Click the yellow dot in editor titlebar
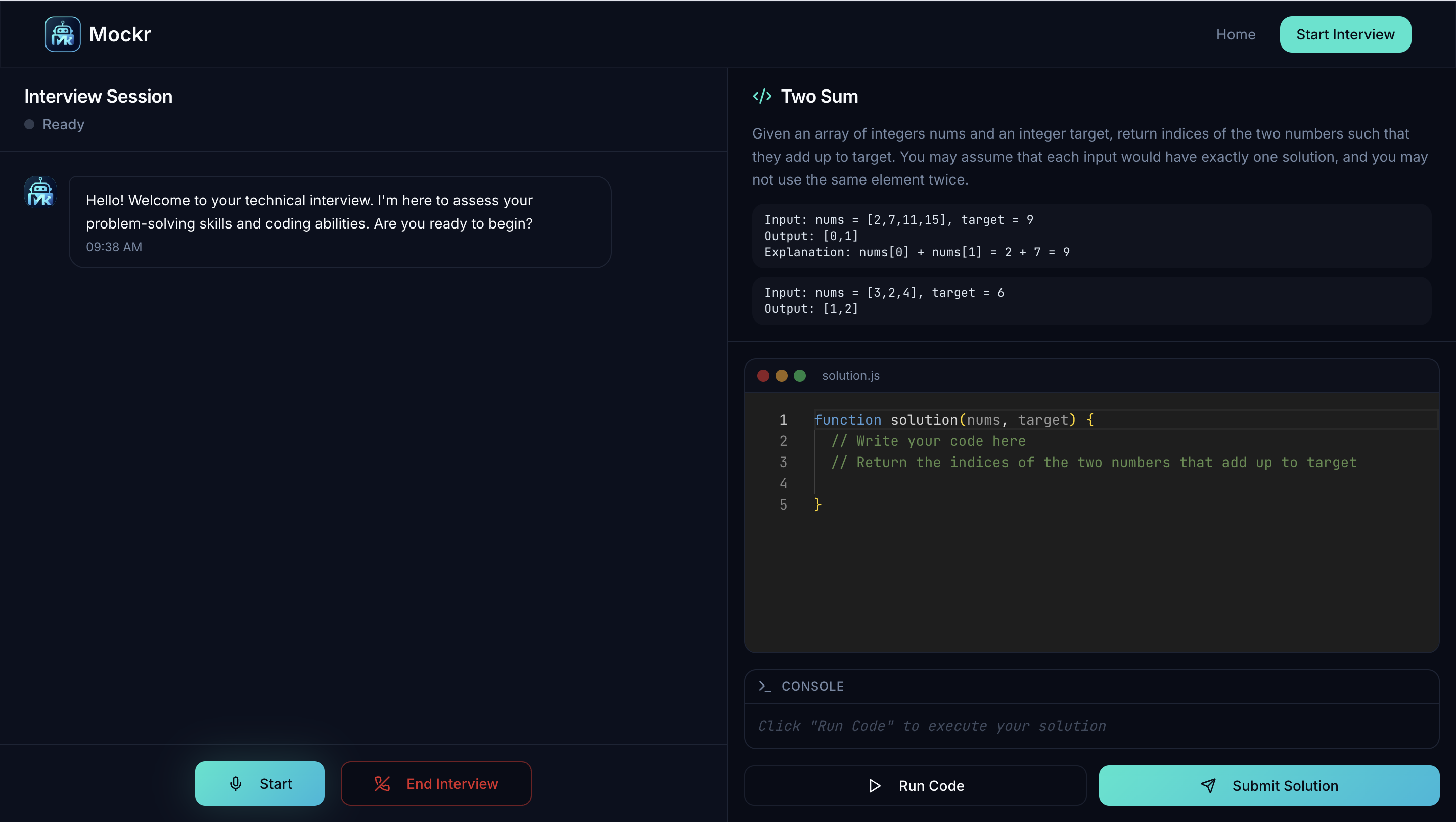Viewport: 1456px width, 822px height. click(781, 376)
